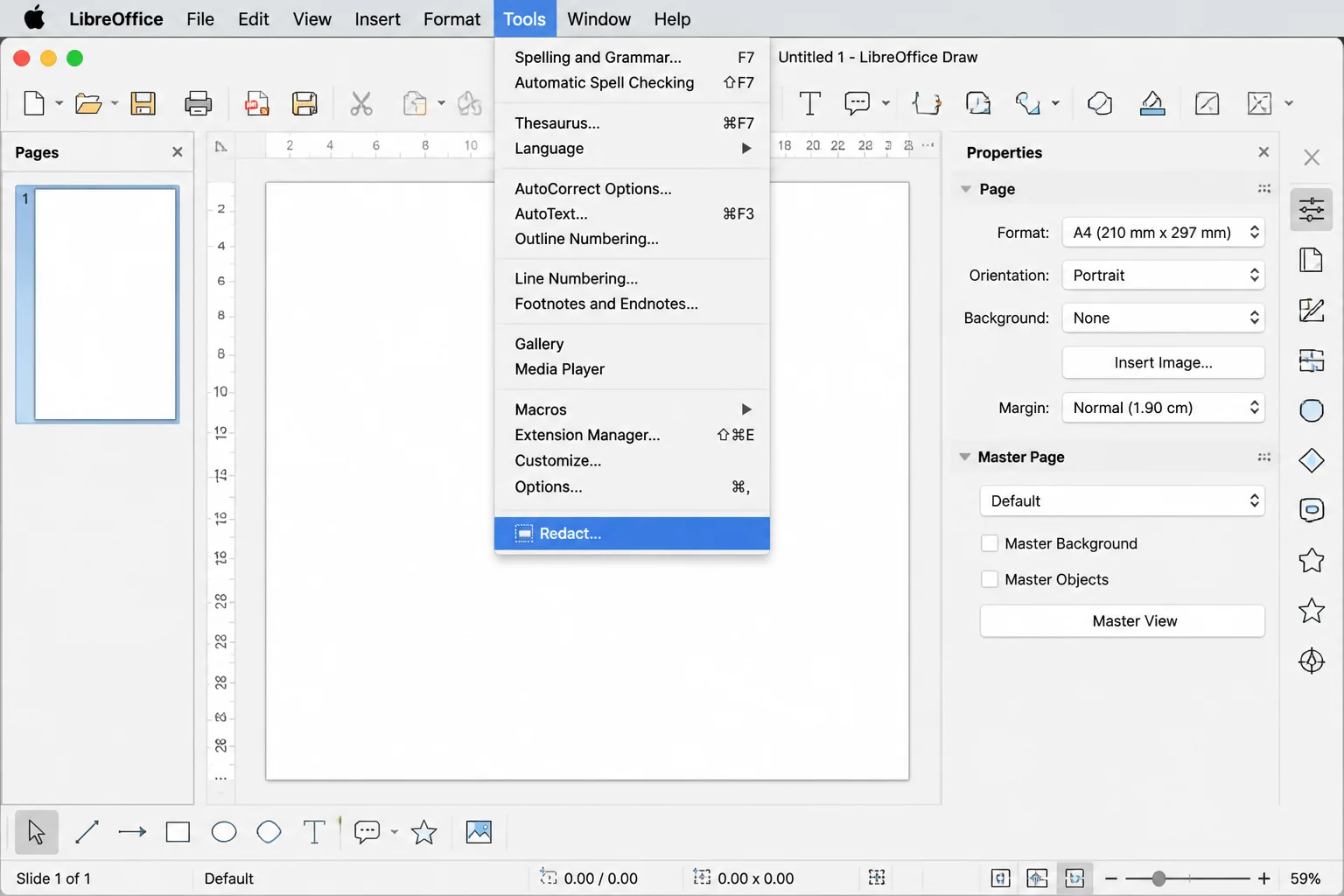Screen dimensions: 1344x896
Task: Select the Text tool in bottom toolbar
Action: [314, 831]
